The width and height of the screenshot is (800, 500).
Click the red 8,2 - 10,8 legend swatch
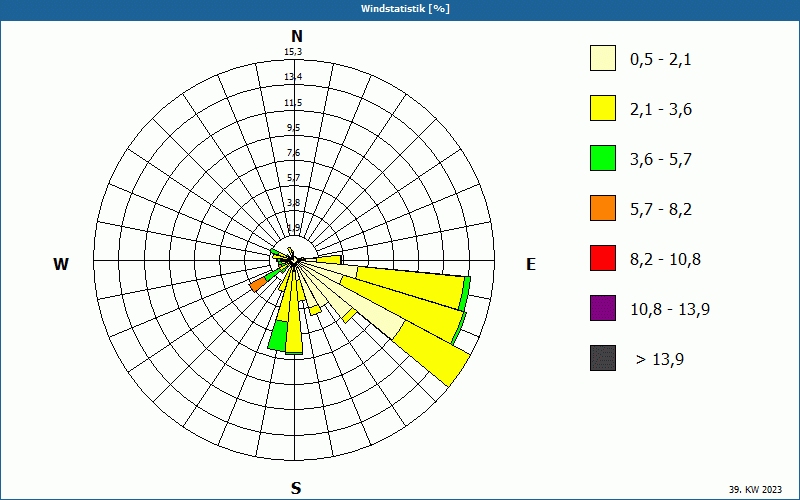pos(603,258)
